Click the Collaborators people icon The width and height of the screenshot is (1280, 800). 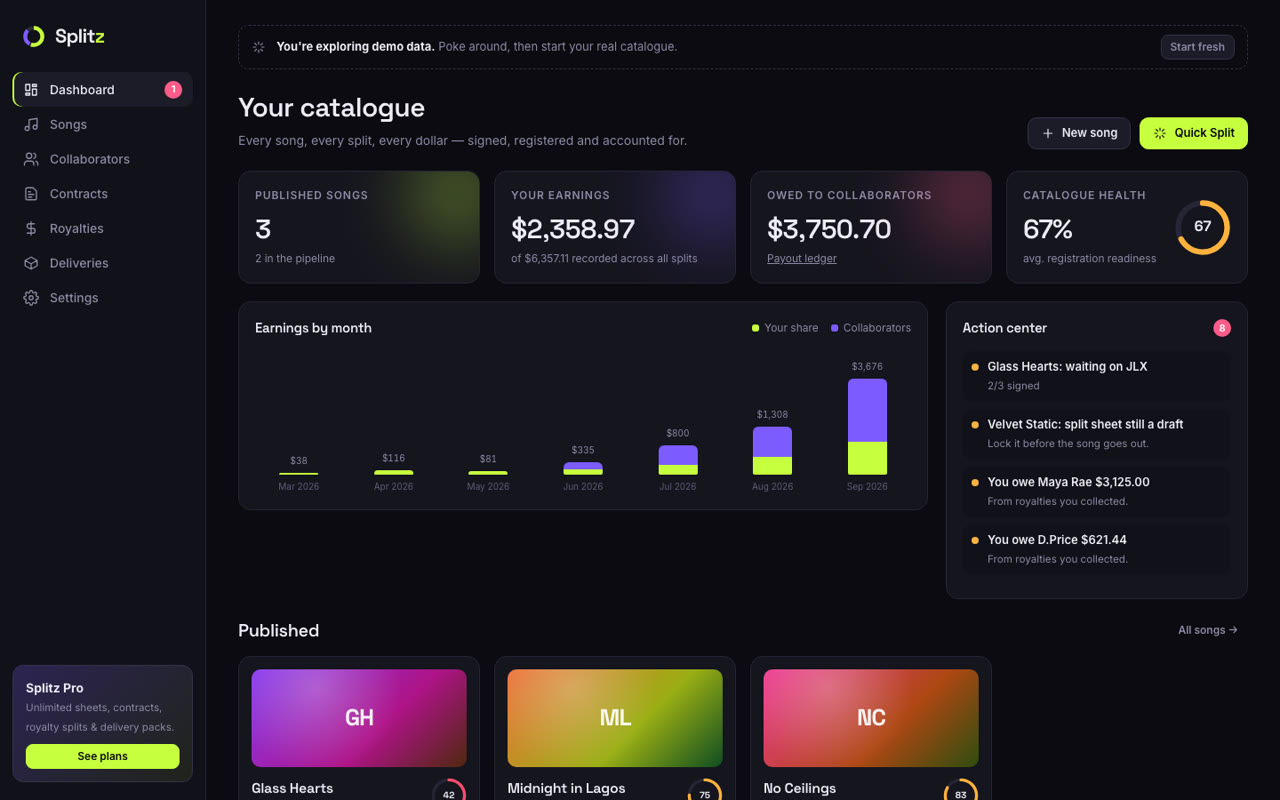(31, 159)
